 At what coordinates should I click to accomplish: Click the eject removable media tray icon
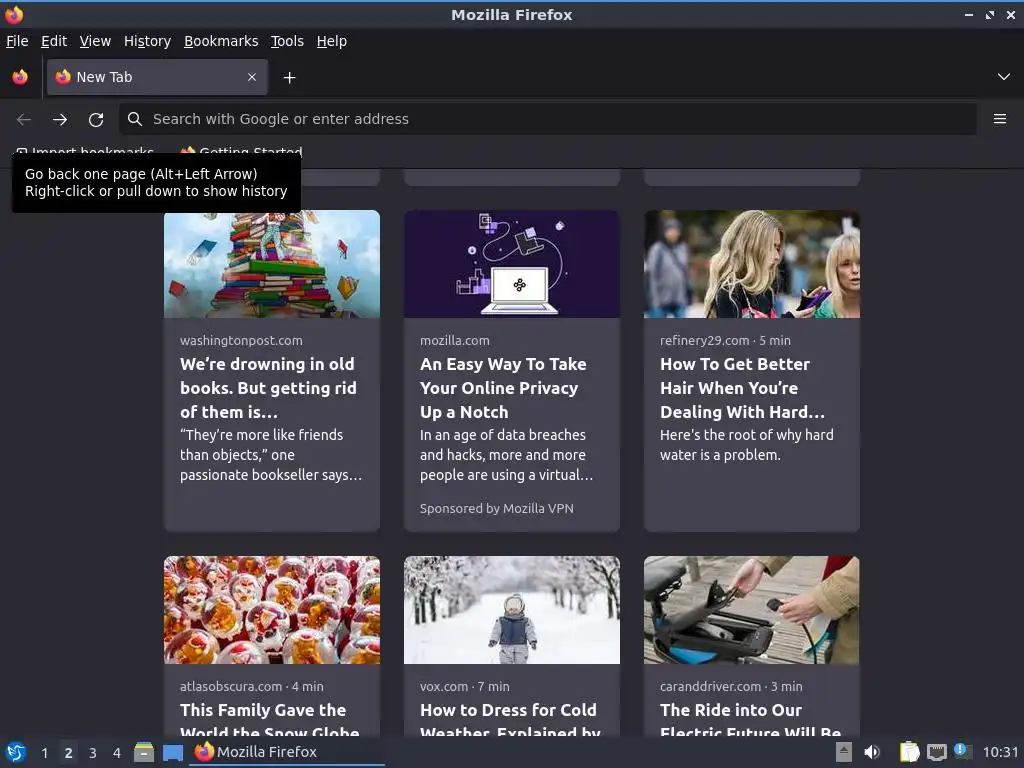coord(844,752)
